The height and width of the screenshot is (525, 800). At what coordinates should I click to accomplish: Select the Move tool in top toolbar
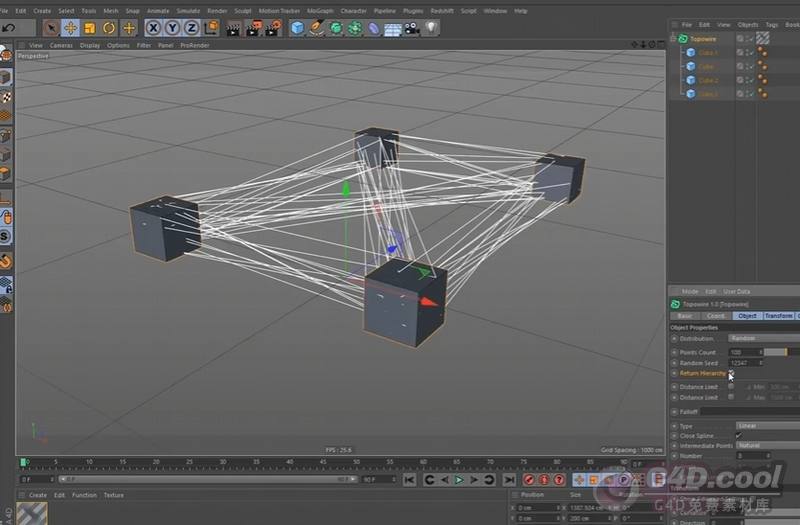click(x=71, y=28)
